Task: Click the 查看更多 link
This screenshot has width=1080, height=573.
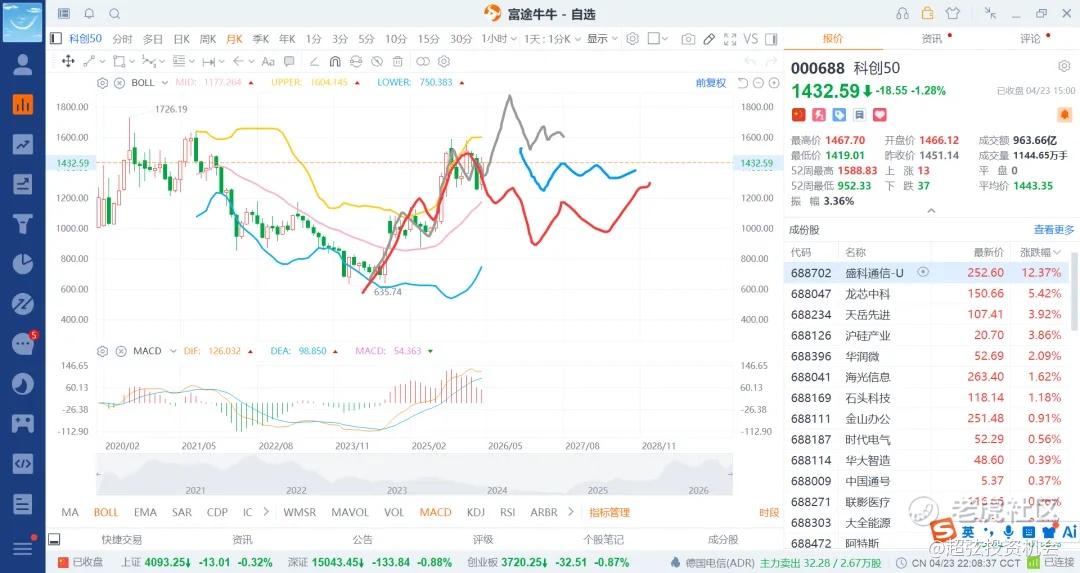Action: [x=1054, y=230]
